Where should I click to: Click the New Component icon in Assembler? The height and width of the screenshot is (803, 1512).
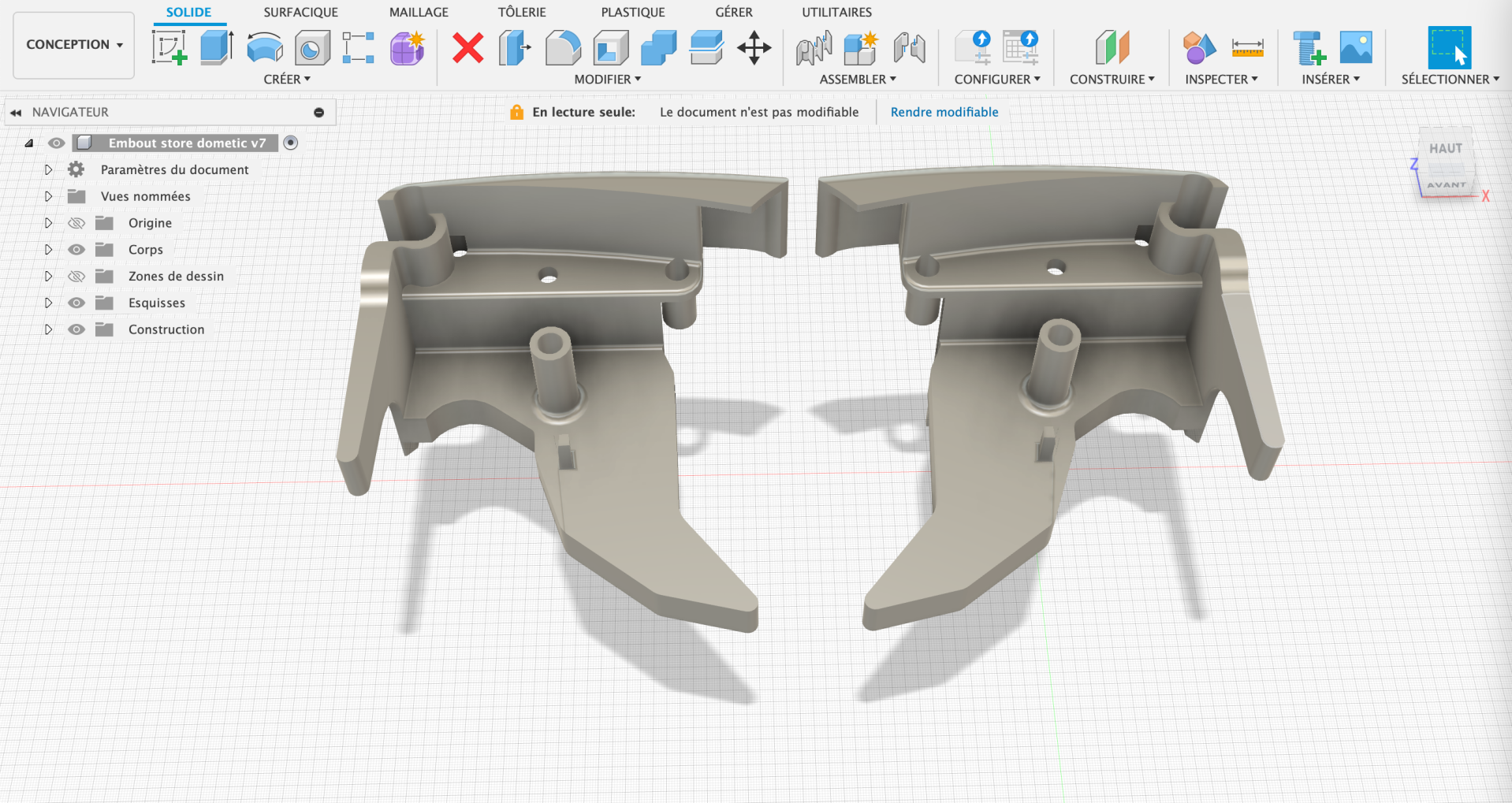861,47
